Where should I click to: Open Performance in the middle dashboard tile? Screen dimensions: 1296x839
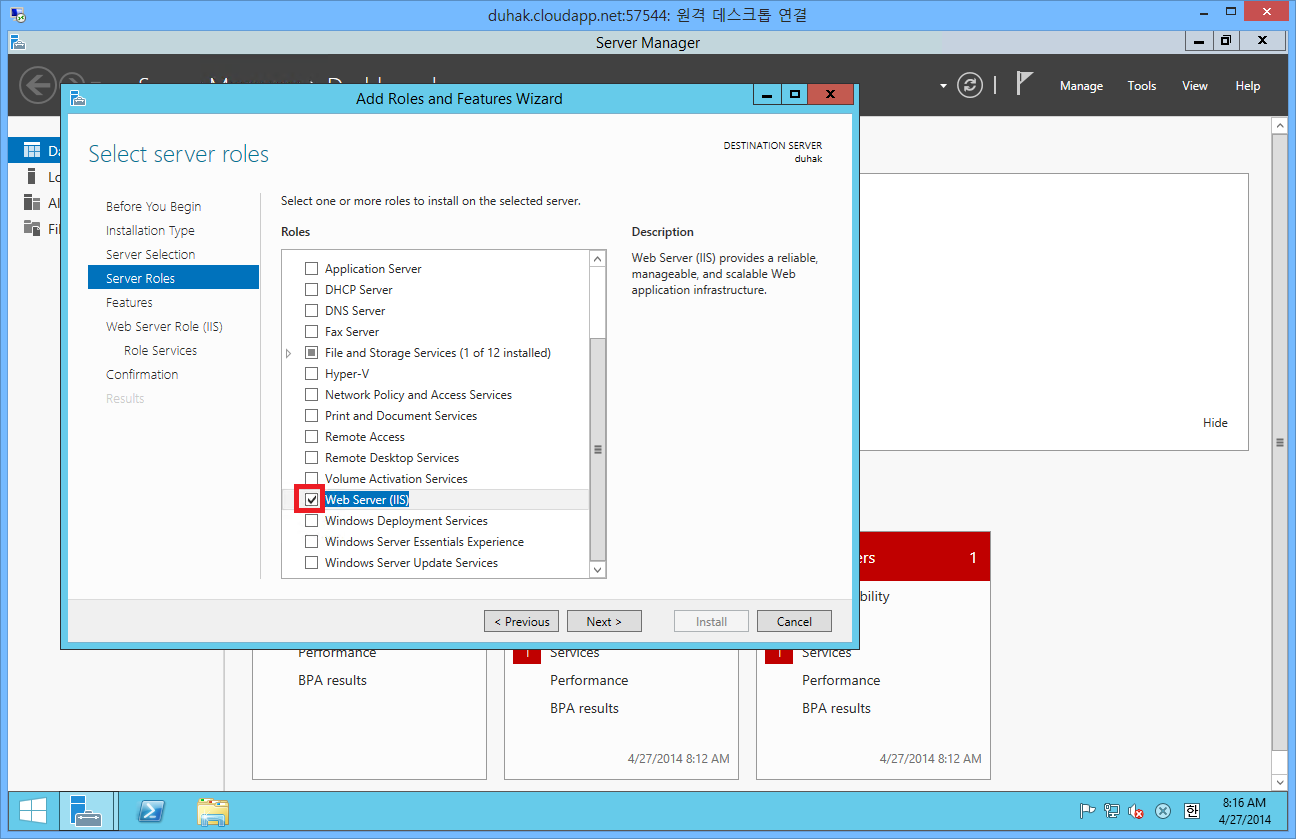(x=589, y=680)
